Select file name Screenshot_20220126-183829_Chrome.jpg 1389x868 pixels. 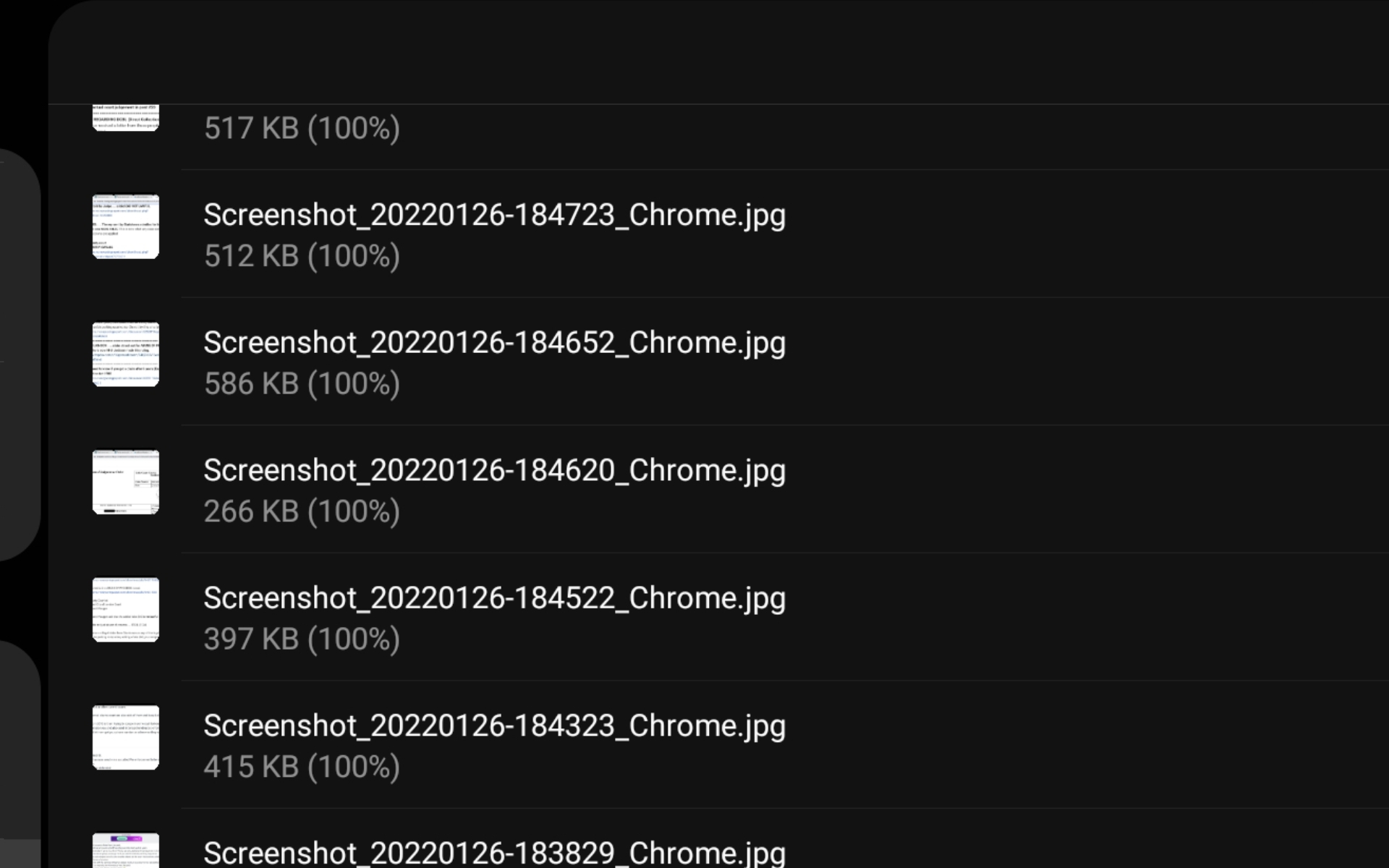point(494,853)
